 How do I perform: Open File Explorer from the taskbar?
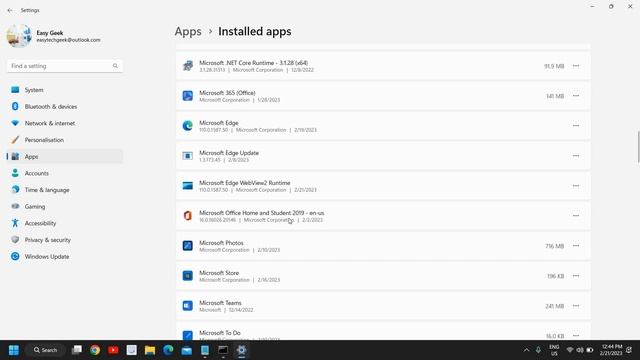coord(150,350)
